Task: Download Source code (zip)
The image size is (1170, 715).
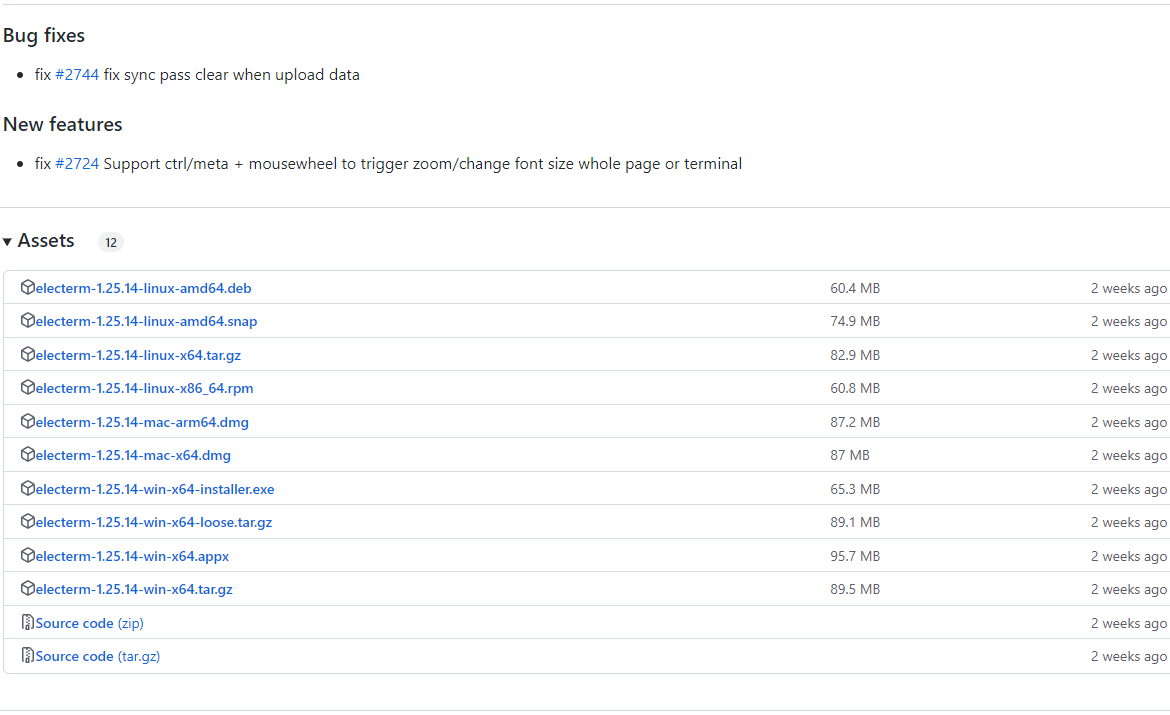Action: click(x=90, y=623)
